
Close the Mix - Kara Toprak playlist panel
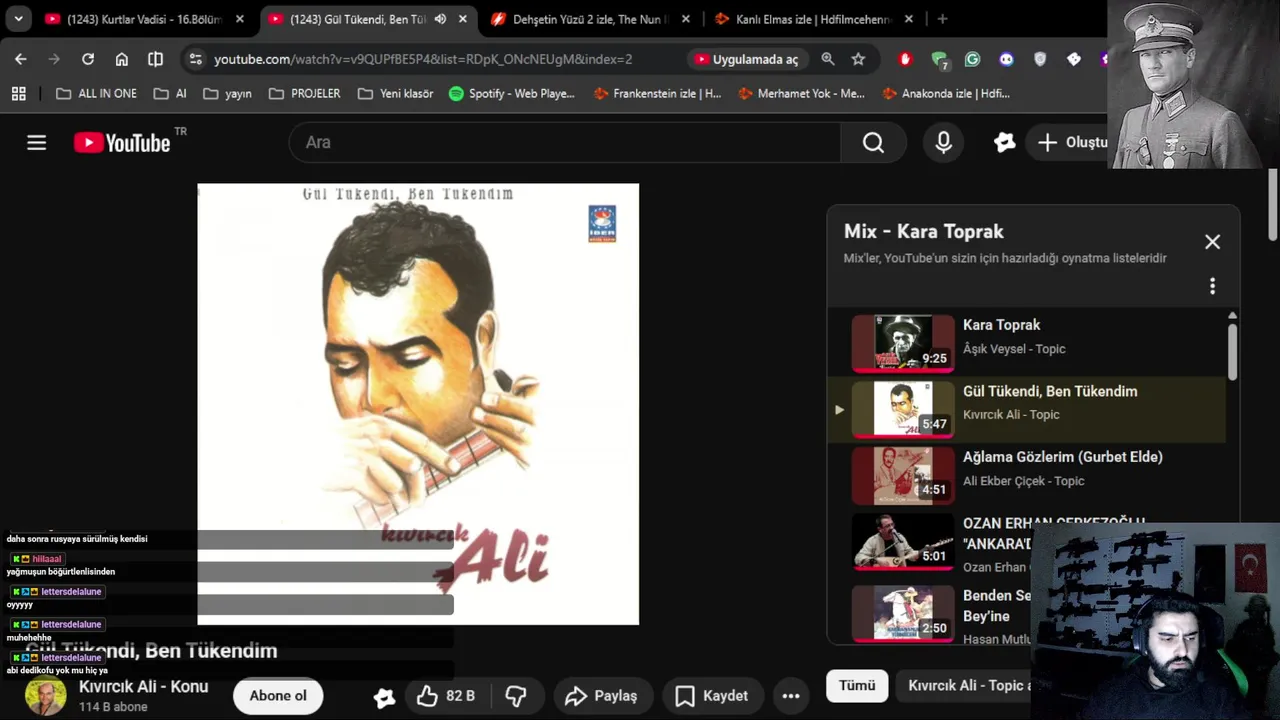[x=1212, y=242]
